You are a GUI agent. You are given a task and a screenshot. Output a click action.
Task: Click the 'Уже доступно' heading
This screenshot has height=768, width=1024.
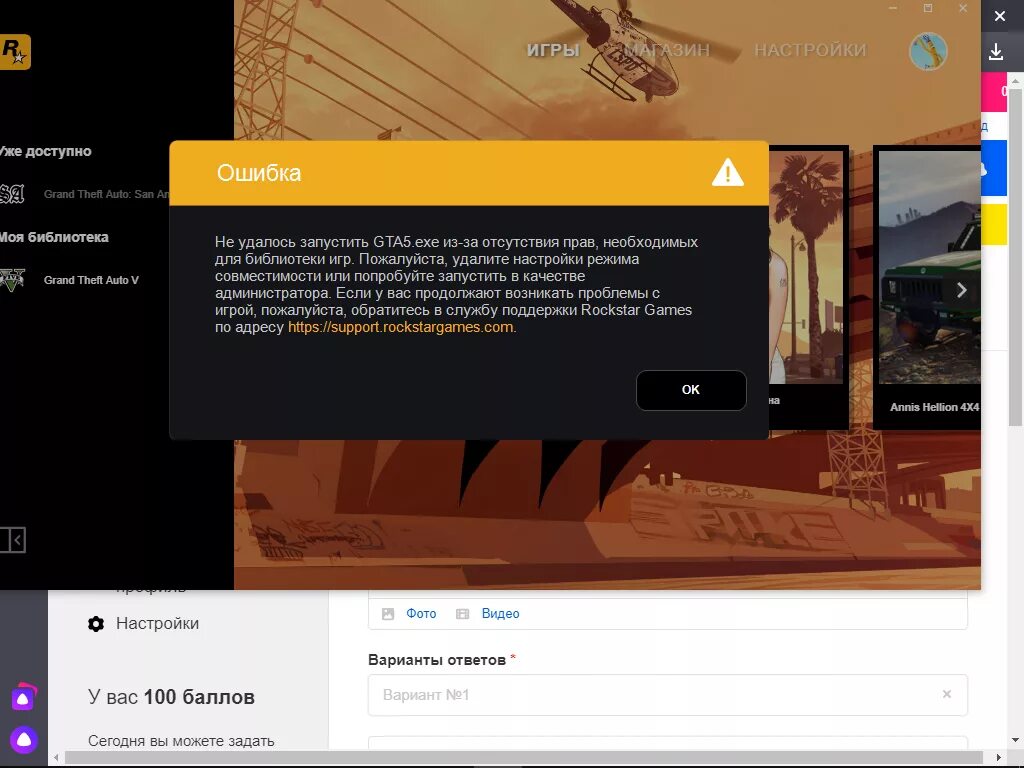coord(45,152)
